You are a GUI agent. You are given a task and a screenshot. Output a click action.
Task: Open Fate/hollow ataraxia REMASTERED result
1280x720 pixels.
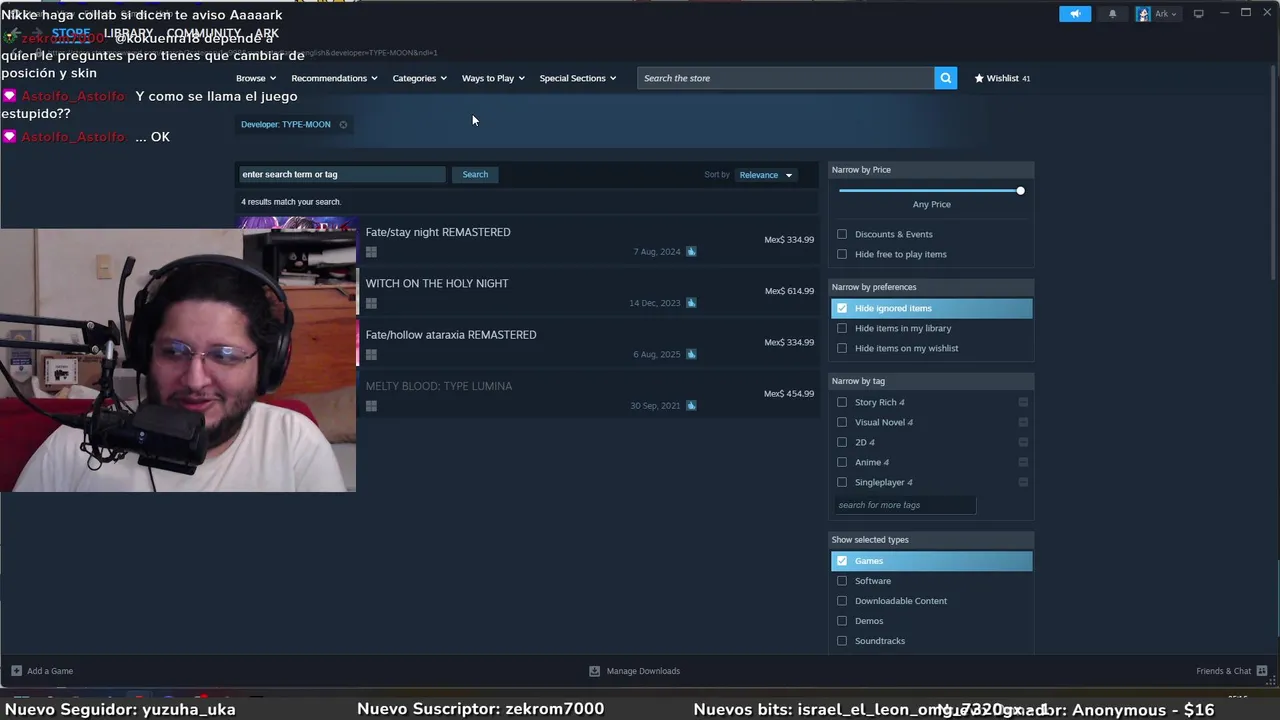coord(527,343)
